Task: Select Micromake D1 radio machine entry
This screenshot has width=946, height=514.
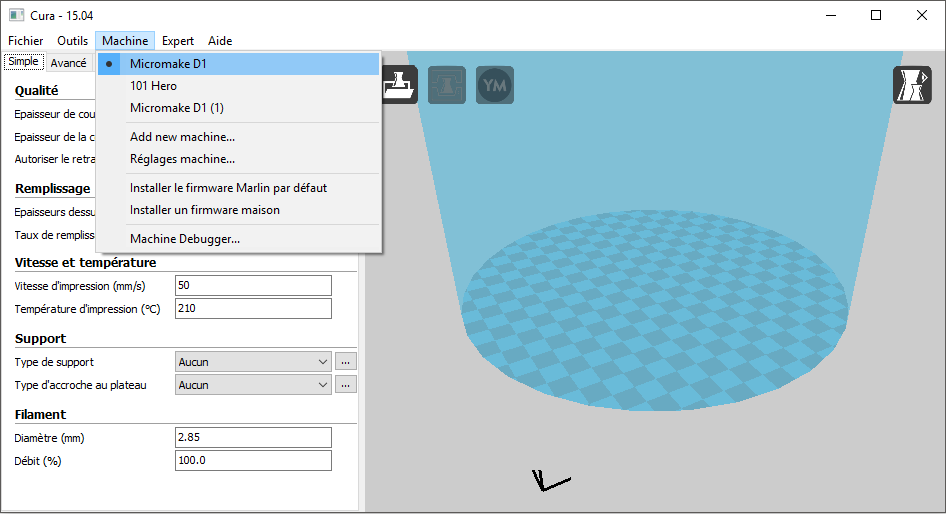Action: [239, 64]
